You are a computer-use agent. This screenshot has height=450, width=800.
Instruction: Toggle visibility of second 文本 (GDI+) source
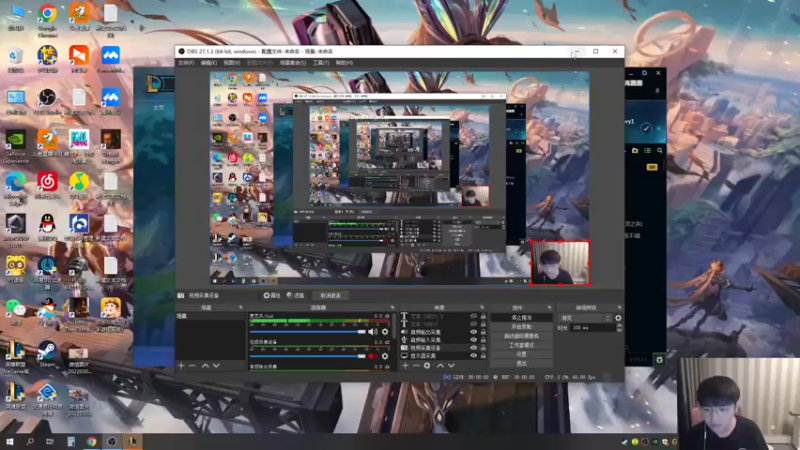[473, 324]
